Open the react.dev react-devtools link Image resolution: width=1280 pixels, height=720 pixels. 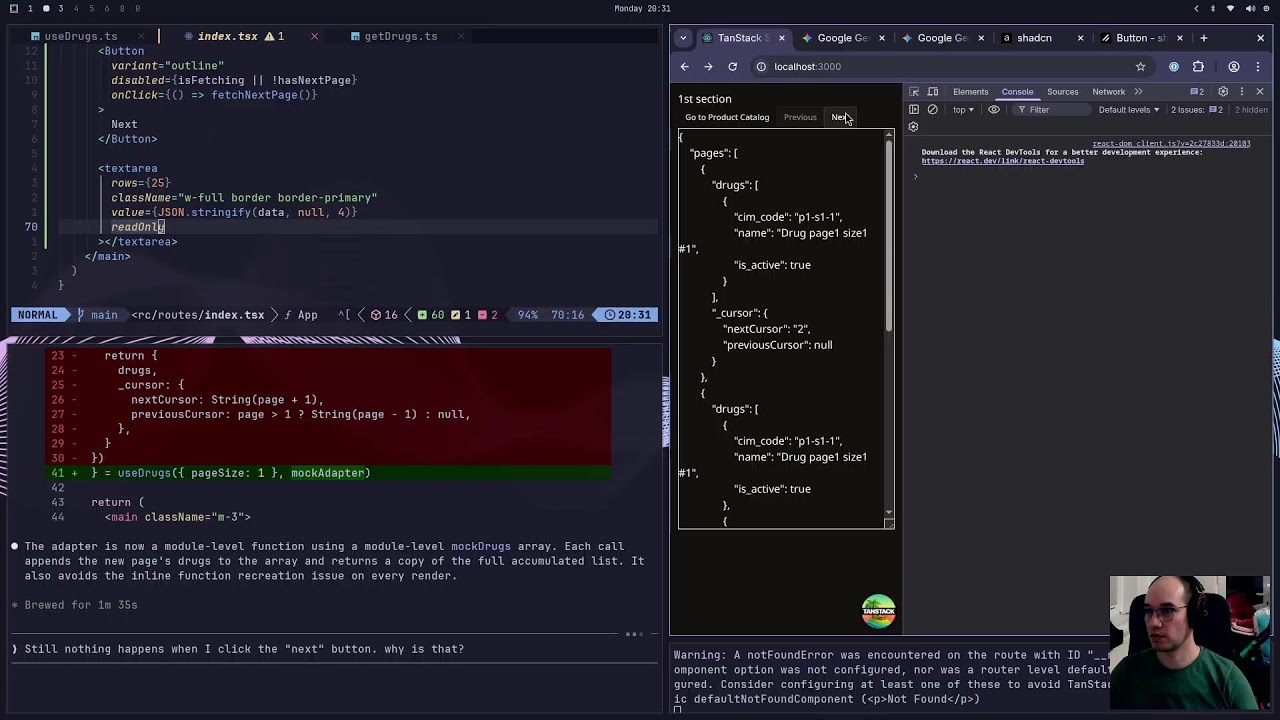coord(1003,161)
